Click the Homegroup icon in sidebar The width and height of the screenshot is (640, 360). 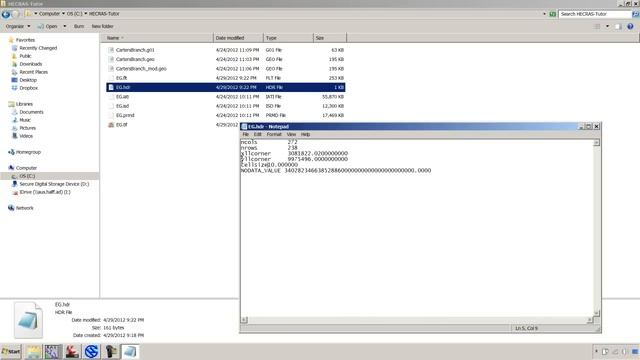pos(11,152)
